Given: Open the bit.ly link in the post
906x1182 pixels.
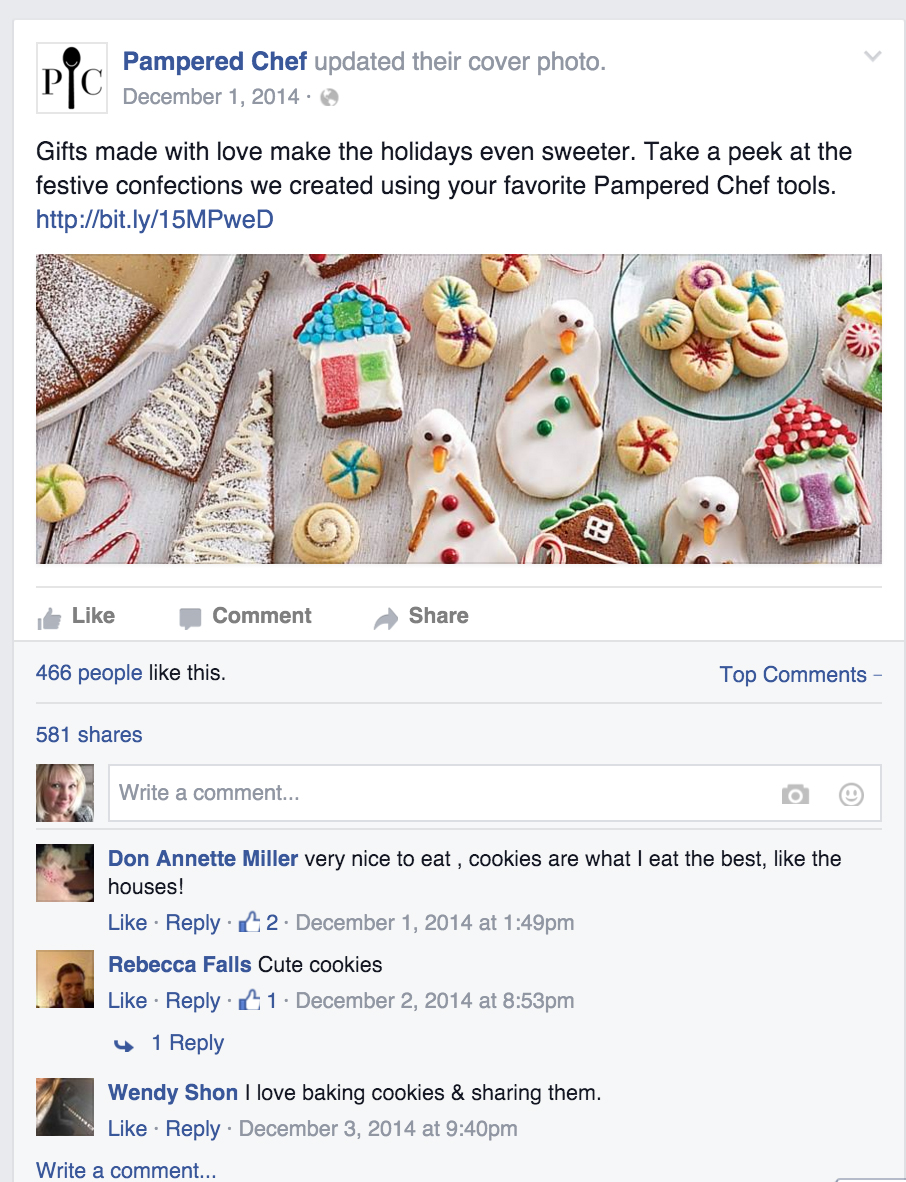Looking at the screenshot, I should tap(154, 219).
